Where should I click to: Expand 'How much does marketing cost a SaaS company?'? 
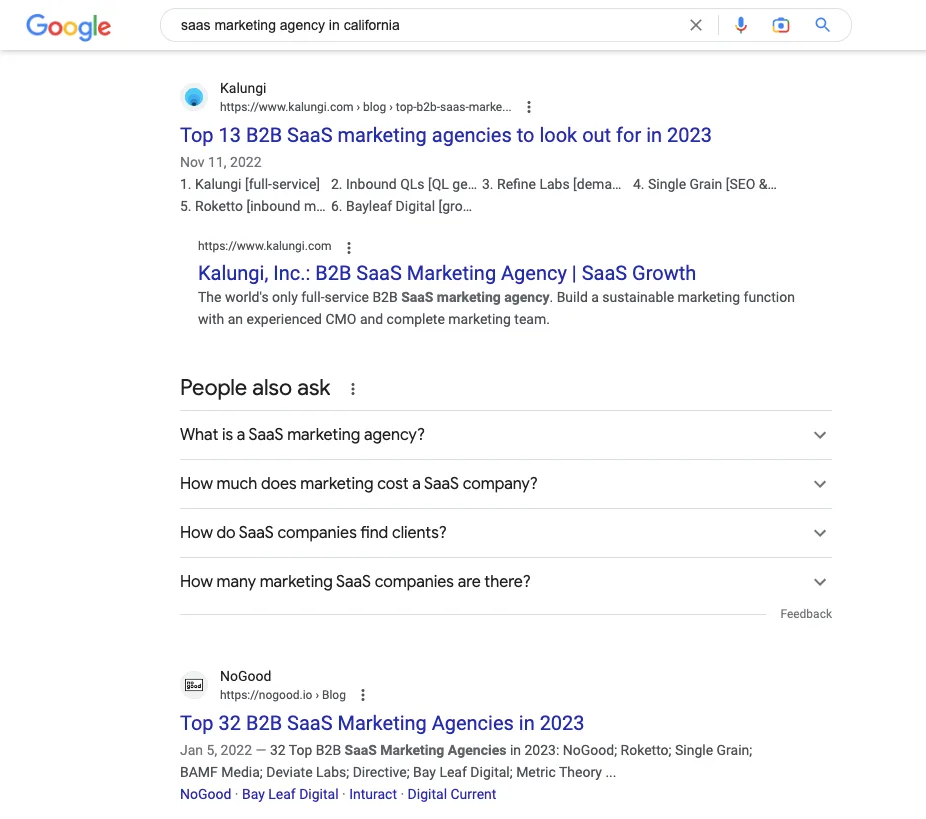click(506, 484)
